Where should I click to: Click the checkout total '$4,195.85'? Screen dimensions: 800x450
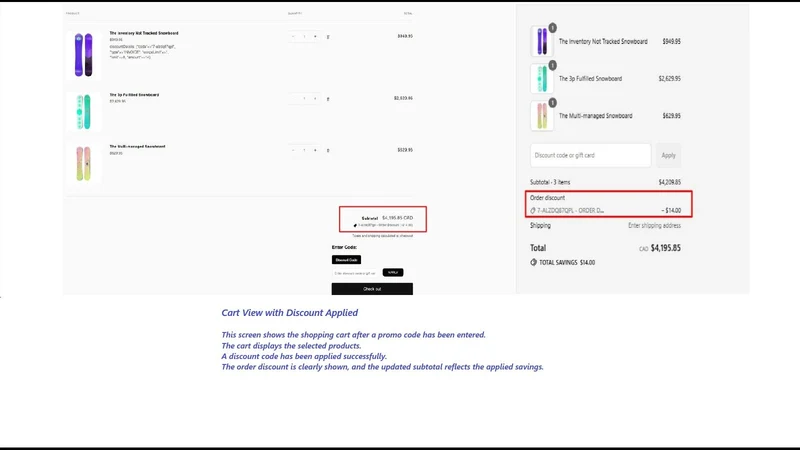point(666,248)
